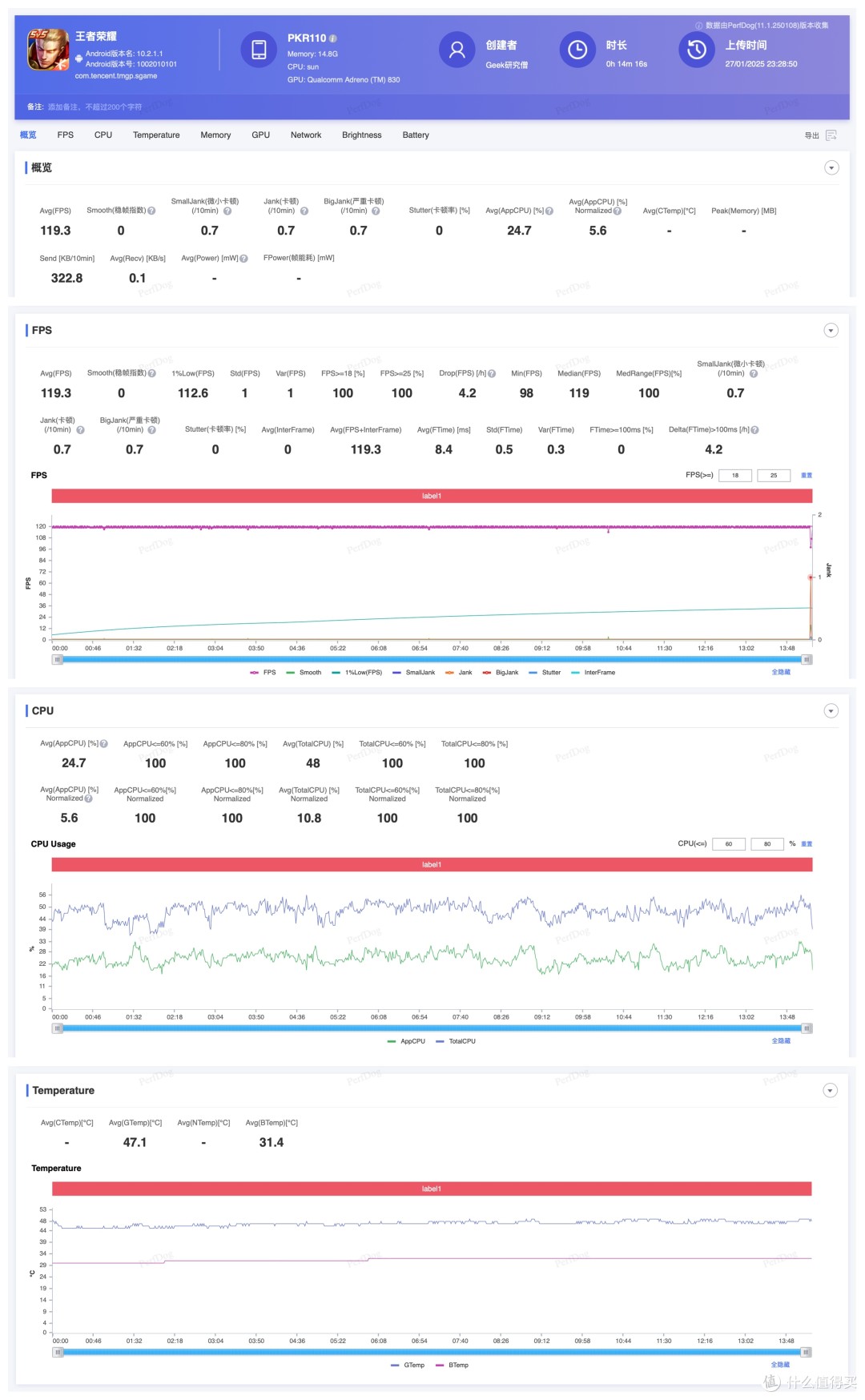Collapse the FPS section panel
Screen dimensions: 865x1400
[x=831, y=331]
